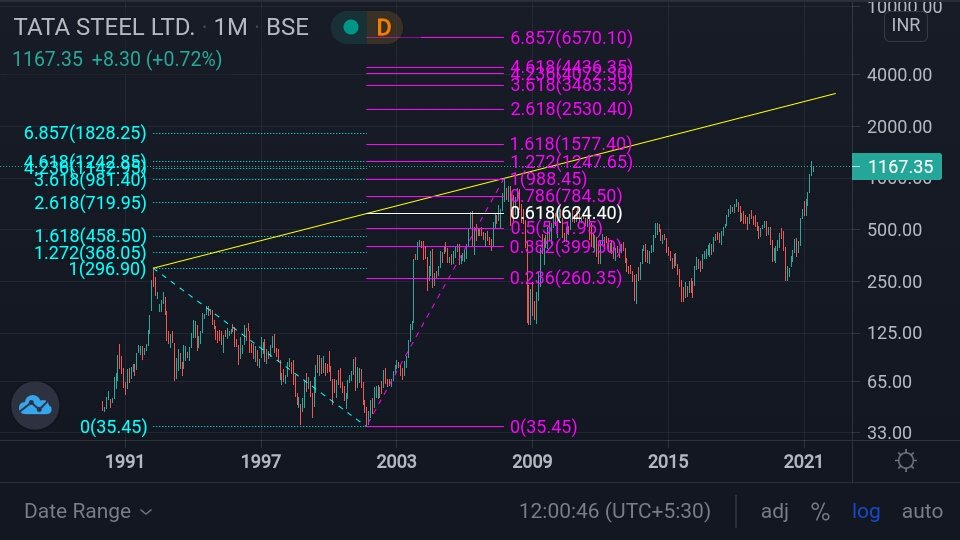Select the cyan 6.857(1828.25) level label

click(x=85, y=133)
